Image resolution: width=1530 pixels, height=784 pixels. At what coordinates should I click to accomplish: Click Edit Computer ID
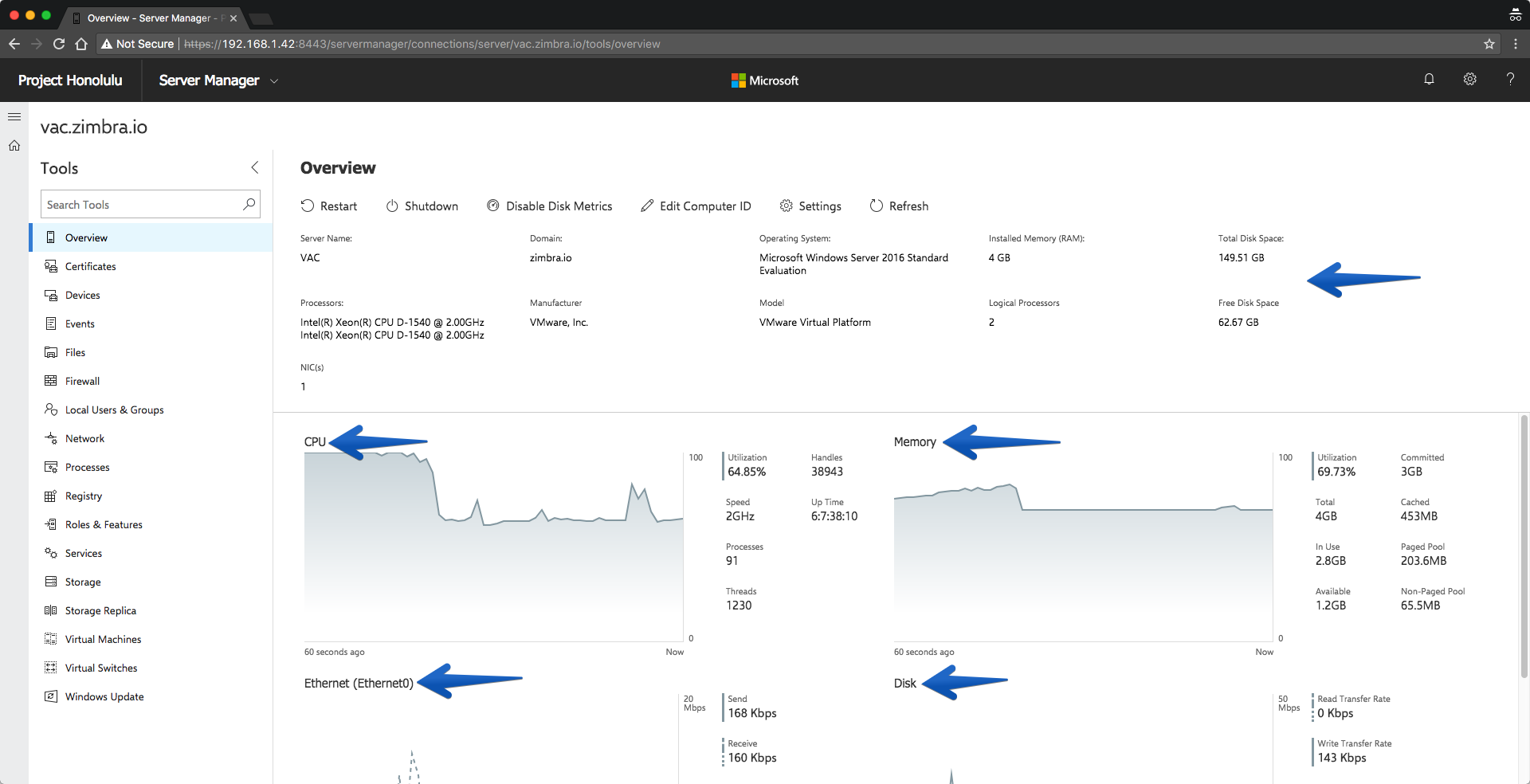click(696, 206)
